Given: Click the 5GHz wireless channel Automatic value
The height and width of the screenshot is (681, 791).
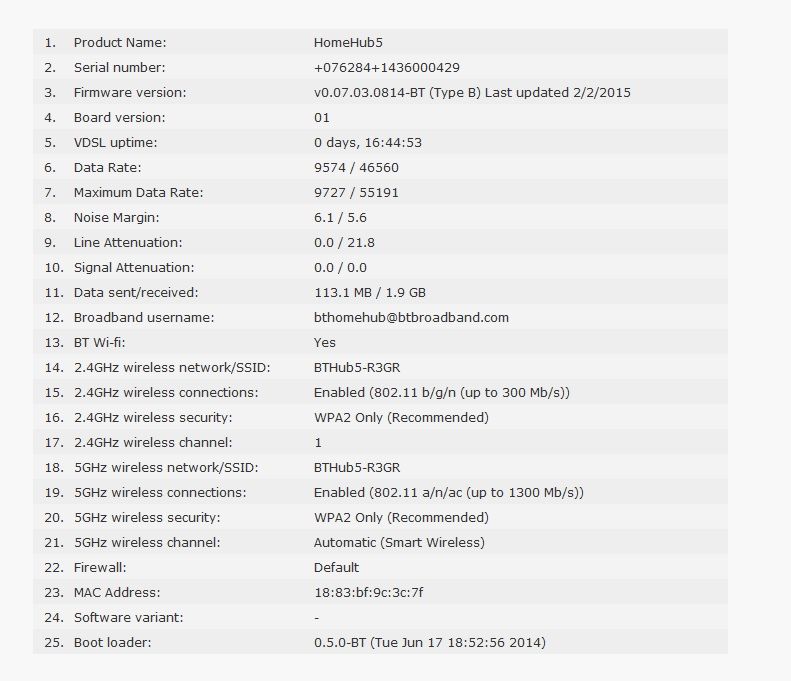Looking at the screenshot, I should (399, 543).
